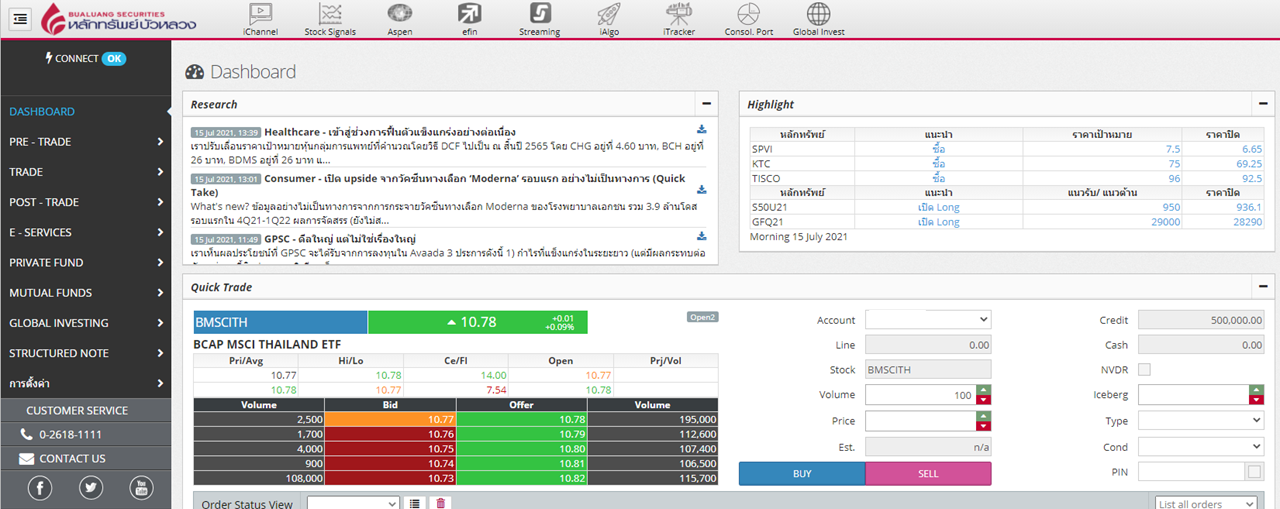Expand the PRIVATE FUND menu
1280x509 pixels.
(x=85, y=262)
